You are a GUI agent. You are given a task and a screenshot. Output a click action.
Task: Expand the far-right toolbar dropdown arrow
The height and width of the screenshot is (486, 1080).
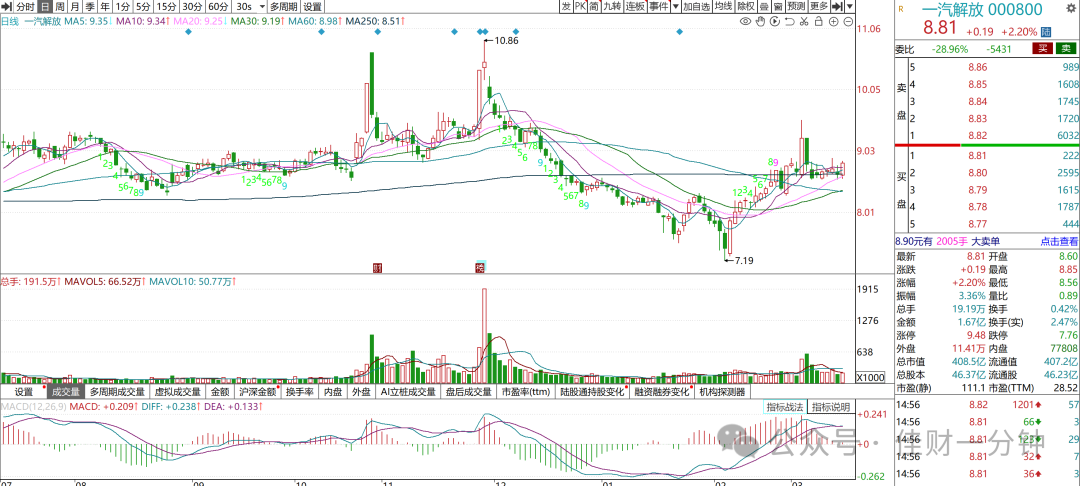[850, 6]
